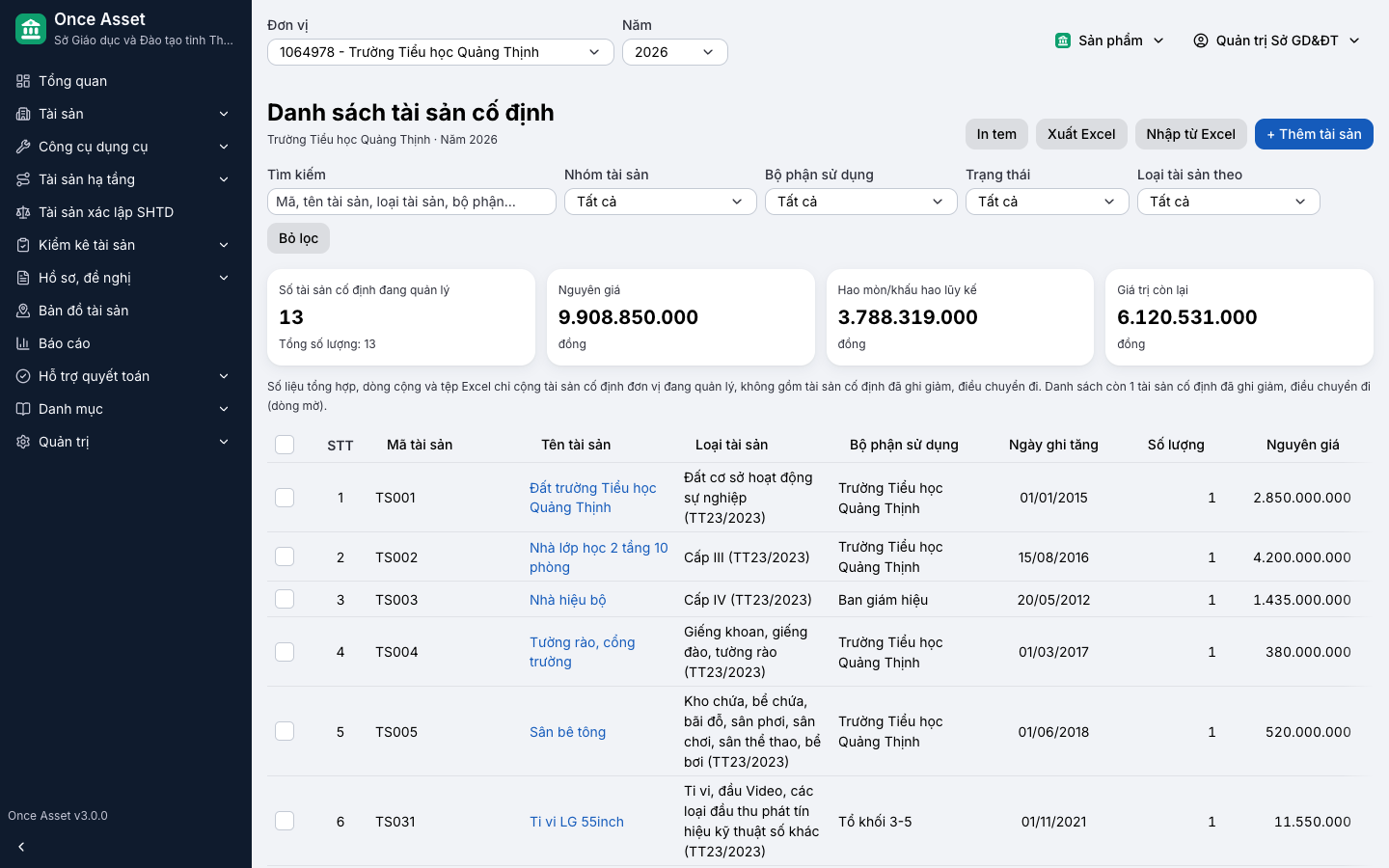Click the Quản trị gear icon
Image resolution: width=1389 pixels, height=868 pixels.
coord(23,442)
